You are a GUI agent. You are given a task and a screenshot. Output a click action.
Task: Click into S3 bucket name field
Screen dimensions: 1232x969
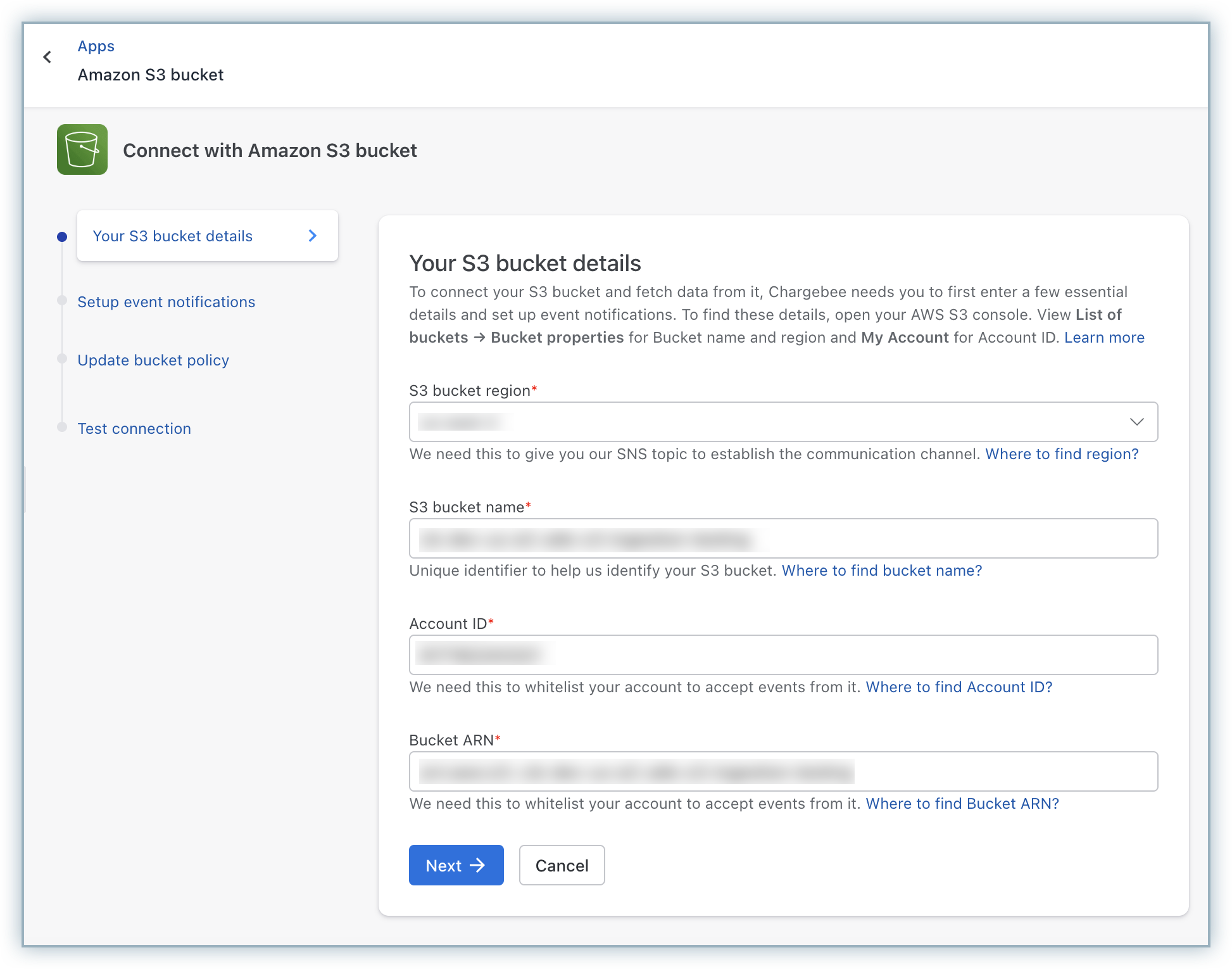[x=783, y=538]
